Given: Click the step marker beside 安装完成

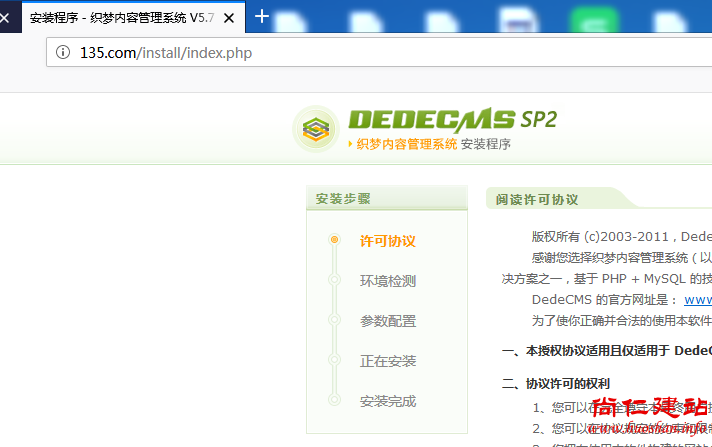Looking at the screenshot, I should pyautogui.click(x=334, y=399).
